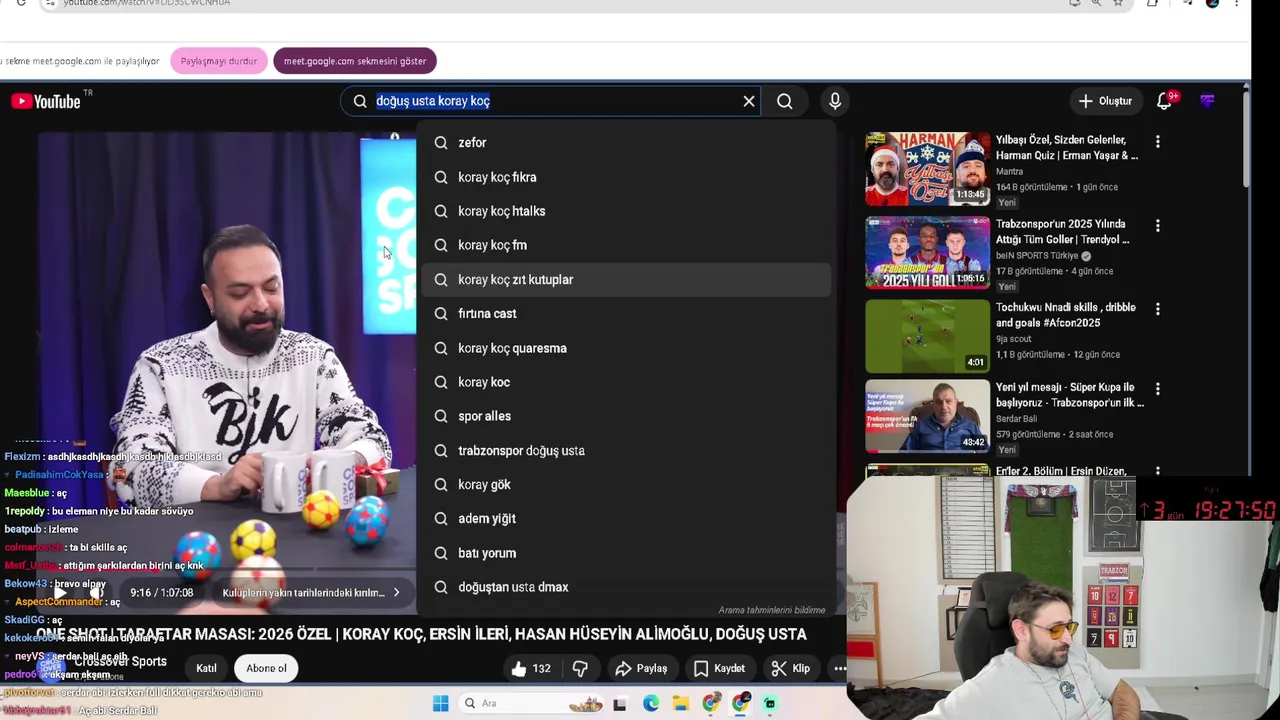Viewport: 1280px width, 720px height.
Task: Click 'meet.google.com sekmesini göster' button
Action: (355, 61)
